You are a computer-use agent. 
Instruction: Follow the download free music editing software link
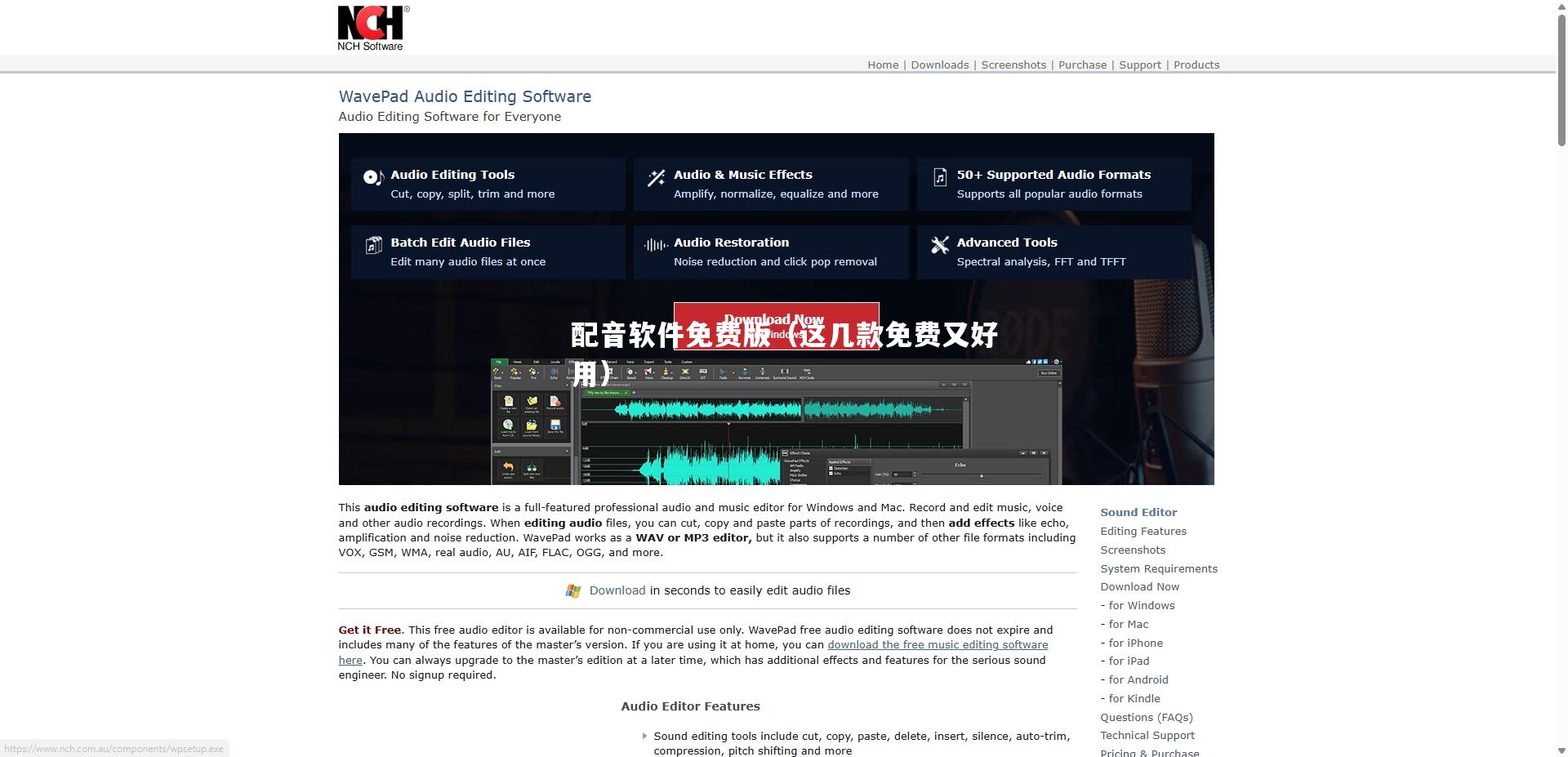(938, 645)
